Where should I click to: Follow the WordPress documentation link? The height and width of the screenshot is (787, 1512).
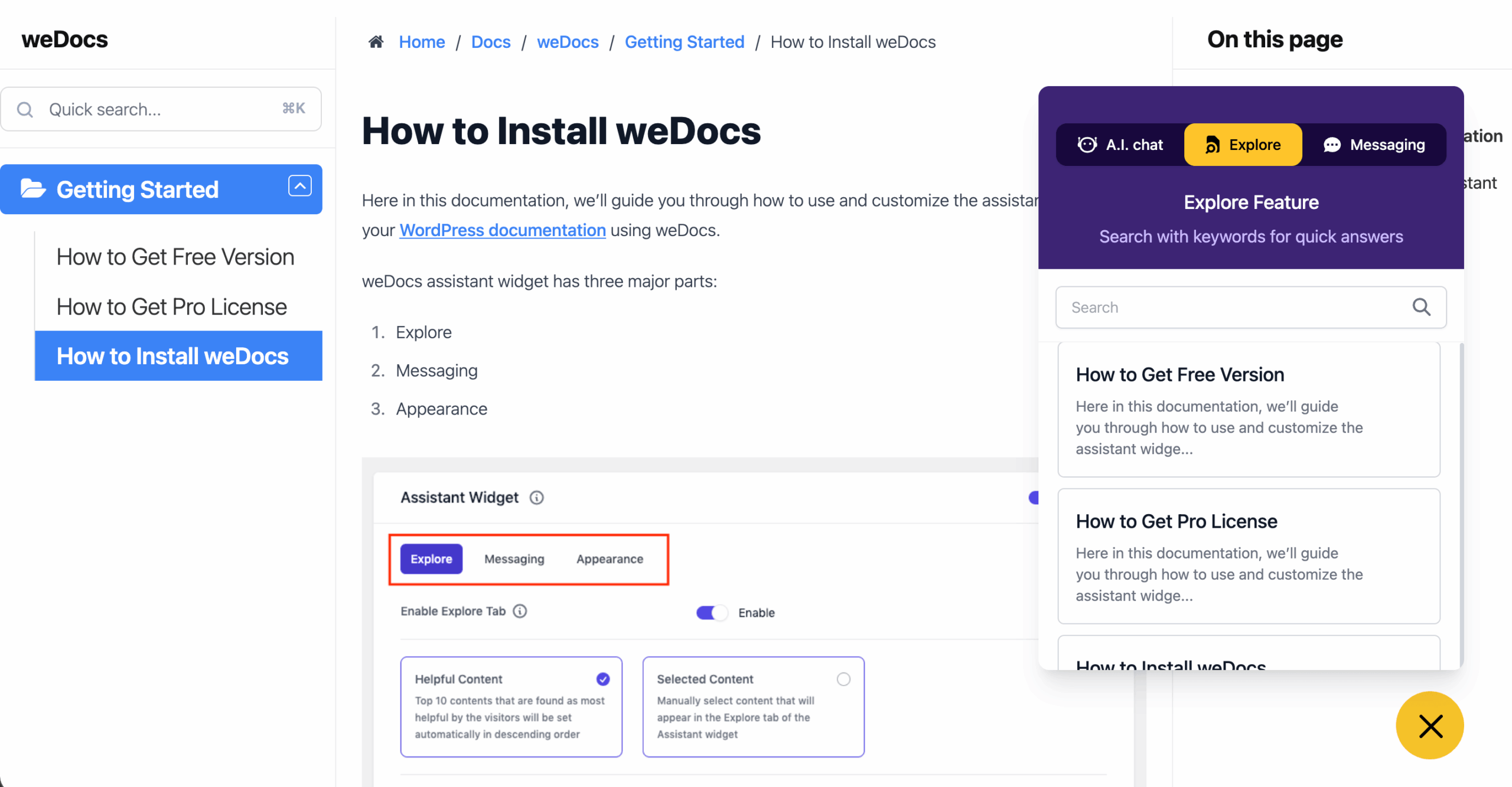503,230
